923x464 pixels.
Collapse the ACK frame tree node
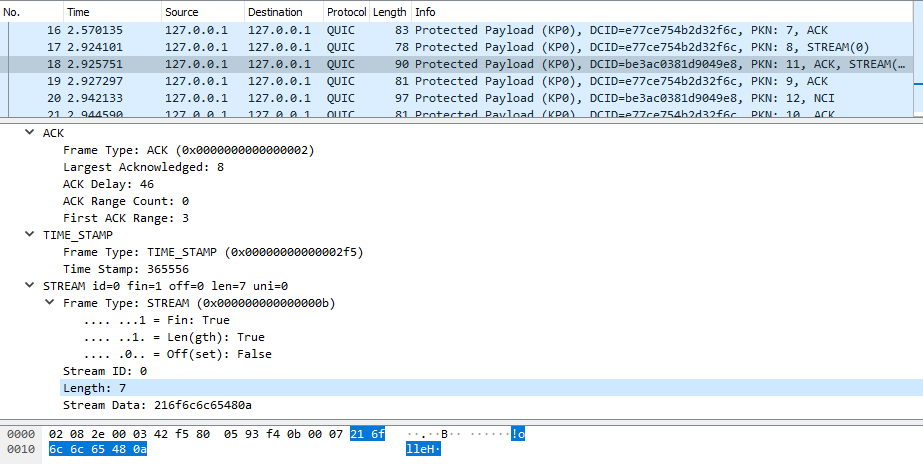pos(29,133)
